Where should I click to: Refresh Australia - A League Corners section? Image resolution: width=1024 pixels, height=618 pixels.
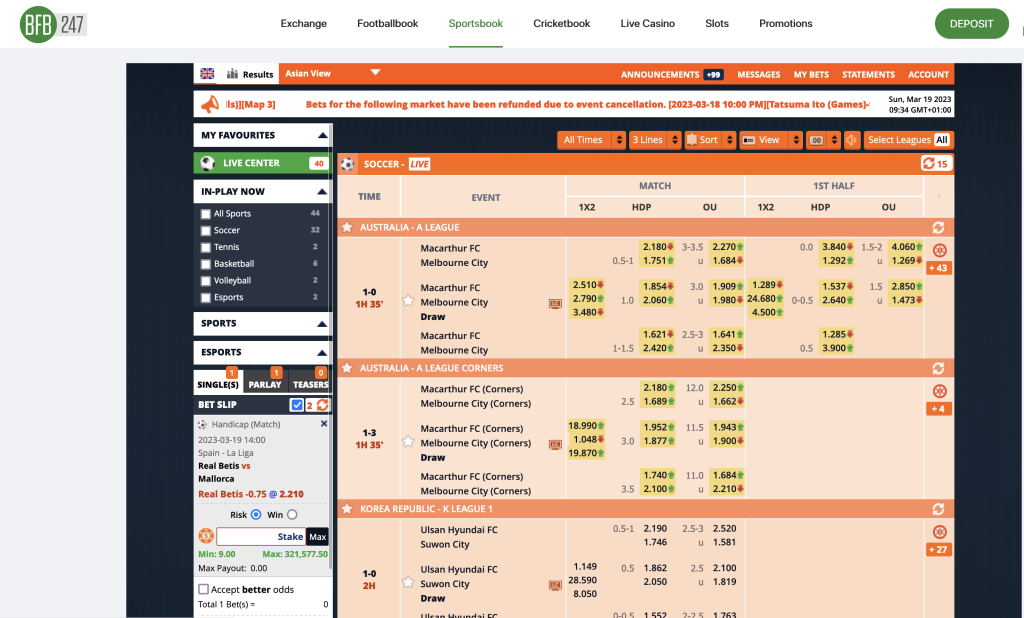pos(938,368)
